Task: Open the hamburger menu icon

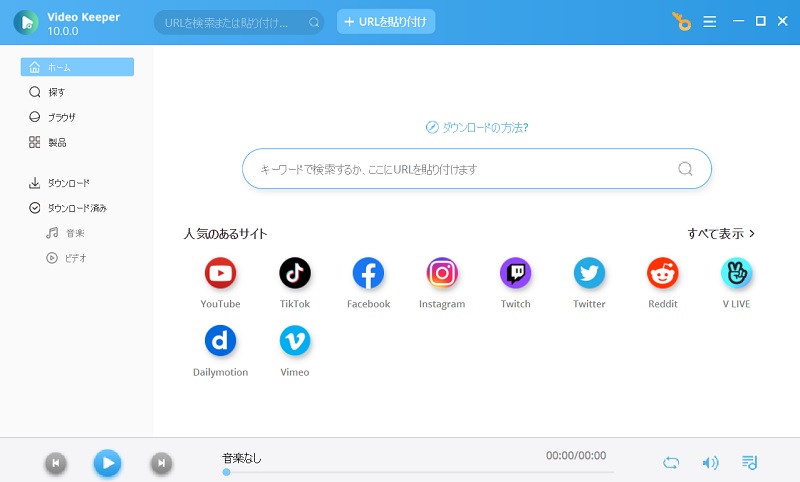Action: 710,21
